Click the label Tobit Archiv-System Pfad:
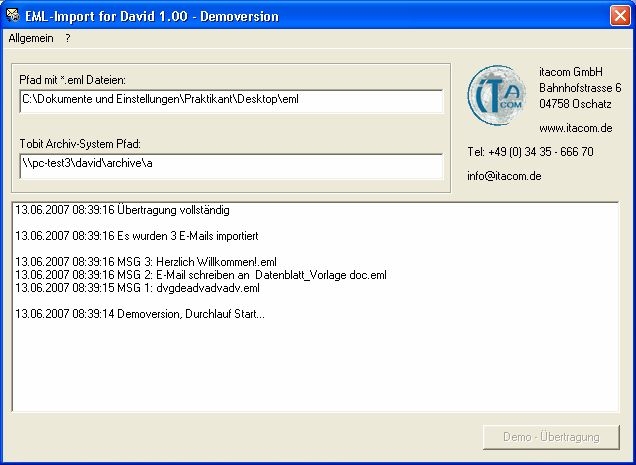The width and height of the screenshot is (636, 465). tap(80, 144)
